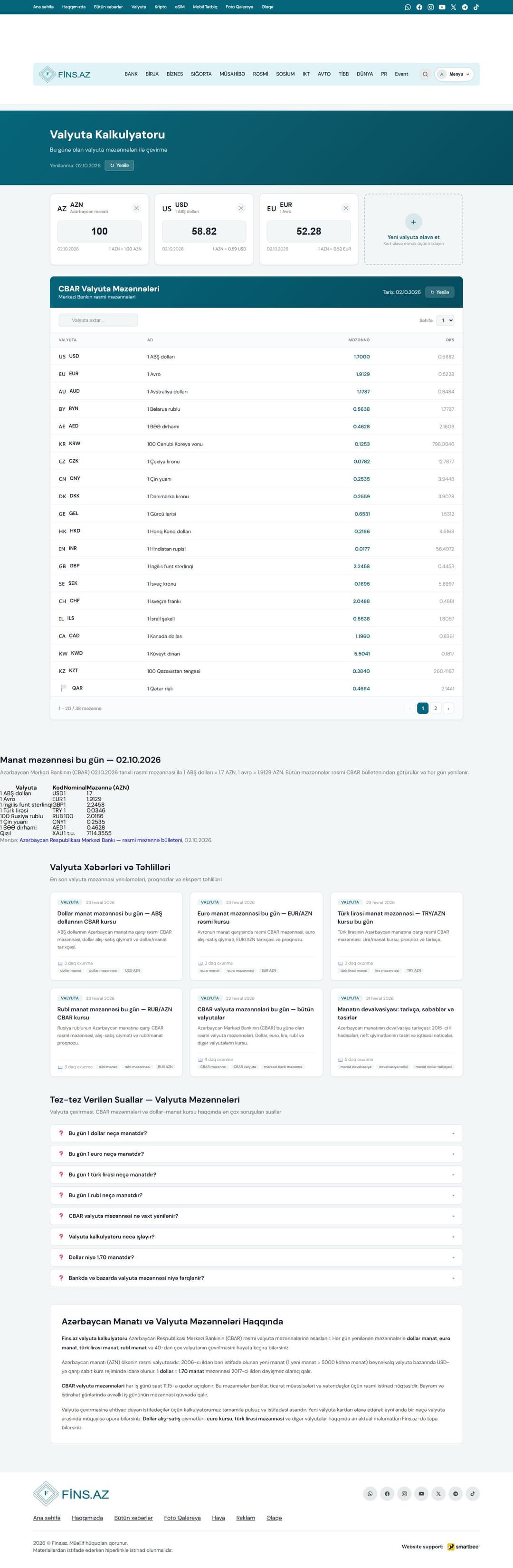Open the X (Twitter) icon in the top bar

click(454, 7)
